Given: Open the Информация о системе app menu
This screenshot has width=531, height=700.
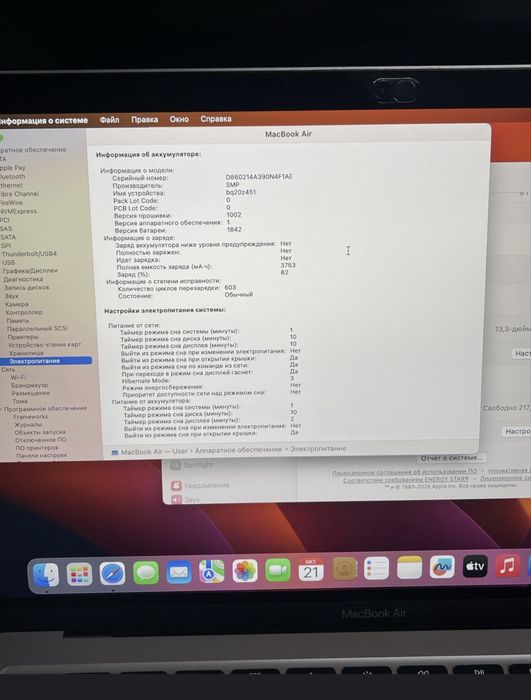Looking at the screenshot, I should point(44,121).
